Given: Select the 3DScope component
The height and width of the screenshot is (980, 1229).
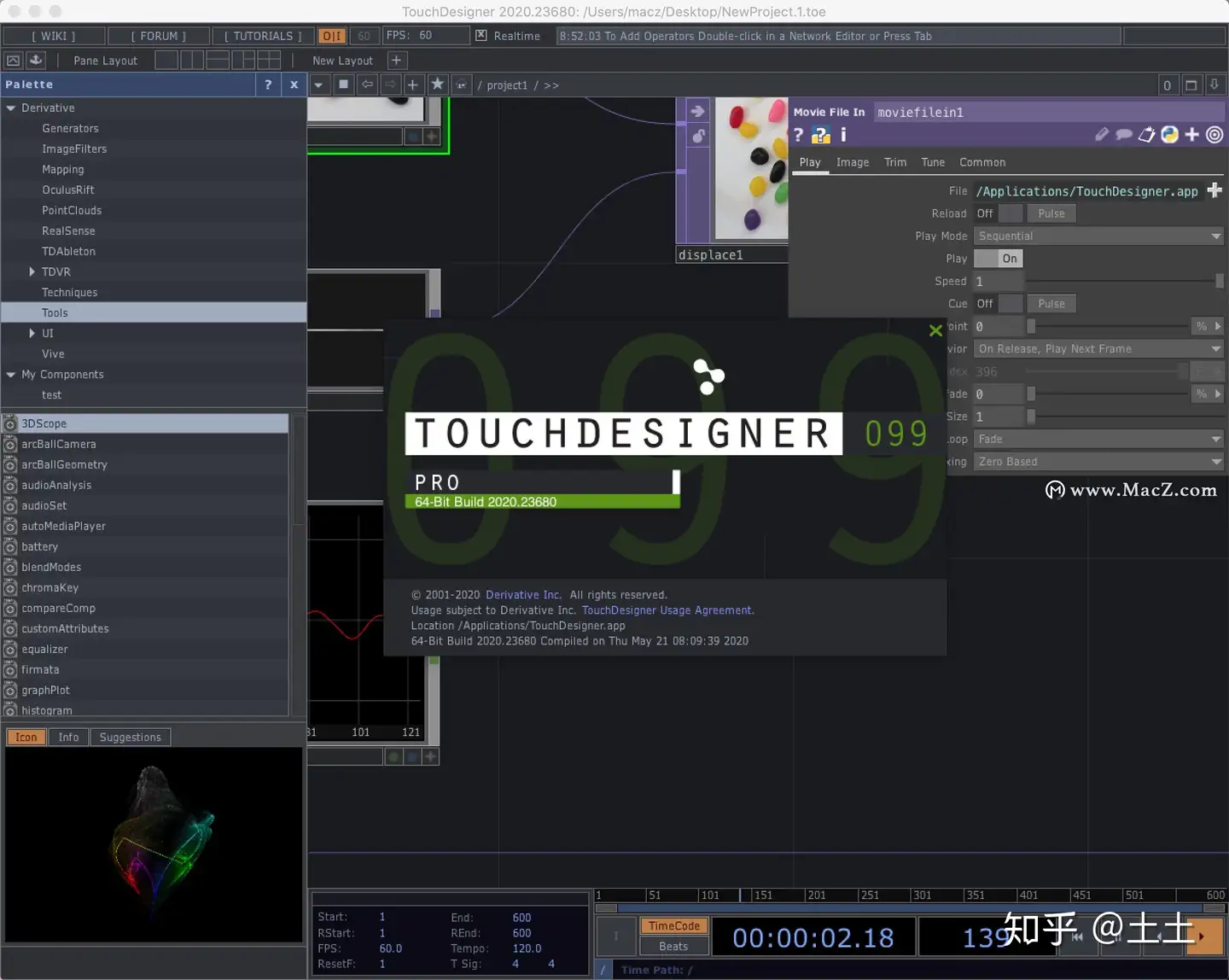Looking at the screenshot, I should pos(145,423).
